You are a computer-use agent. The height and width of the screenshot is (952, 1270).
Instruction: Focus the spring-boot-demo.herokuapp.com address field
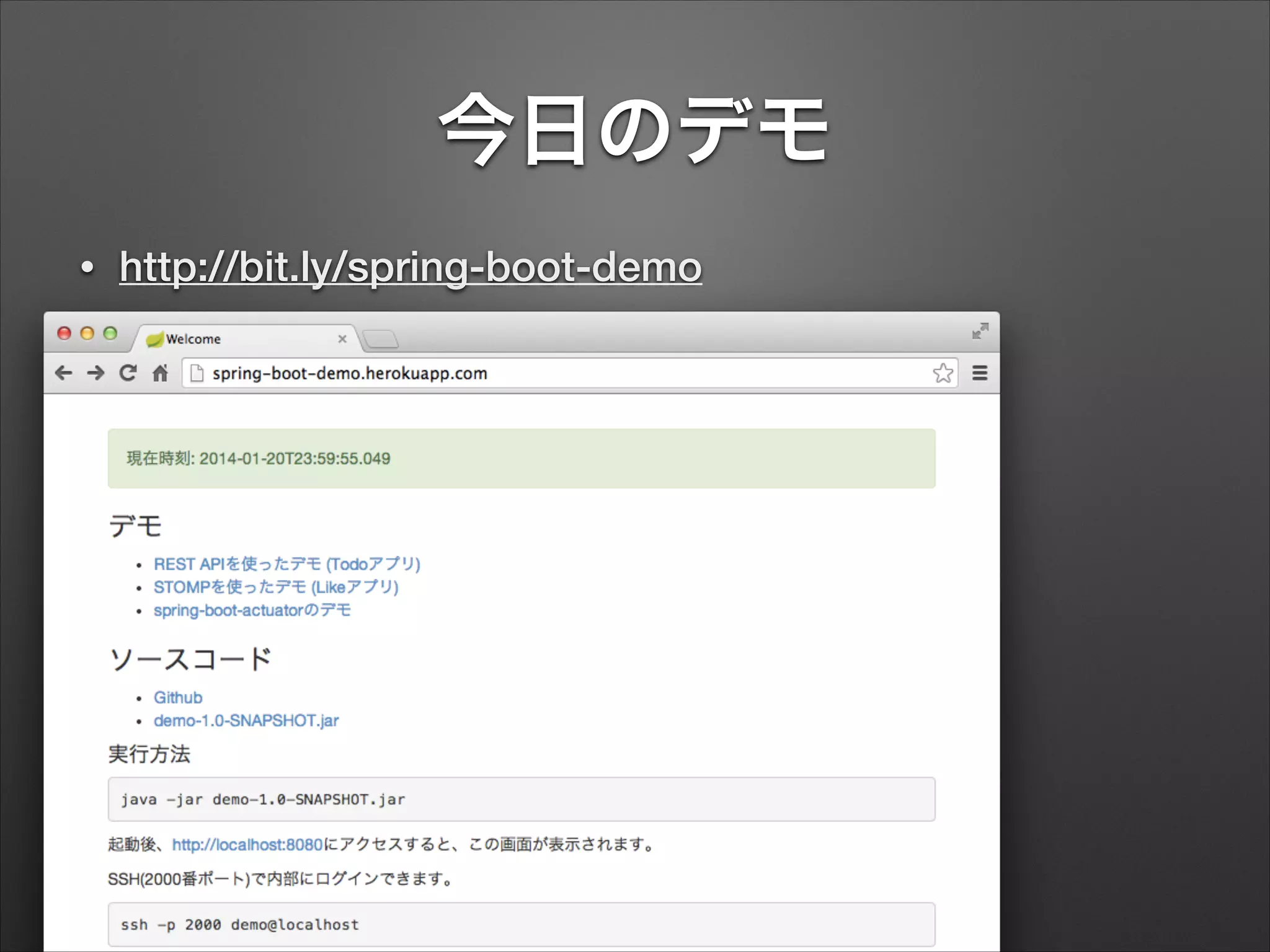point(569,373)
